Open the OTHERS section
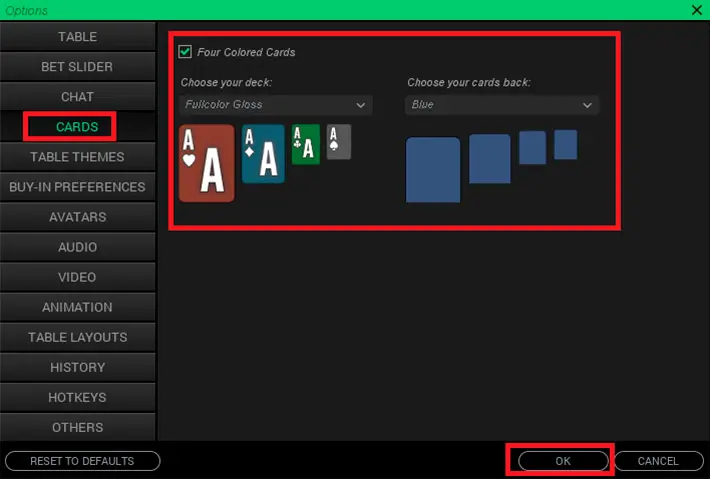 [77, 427]
